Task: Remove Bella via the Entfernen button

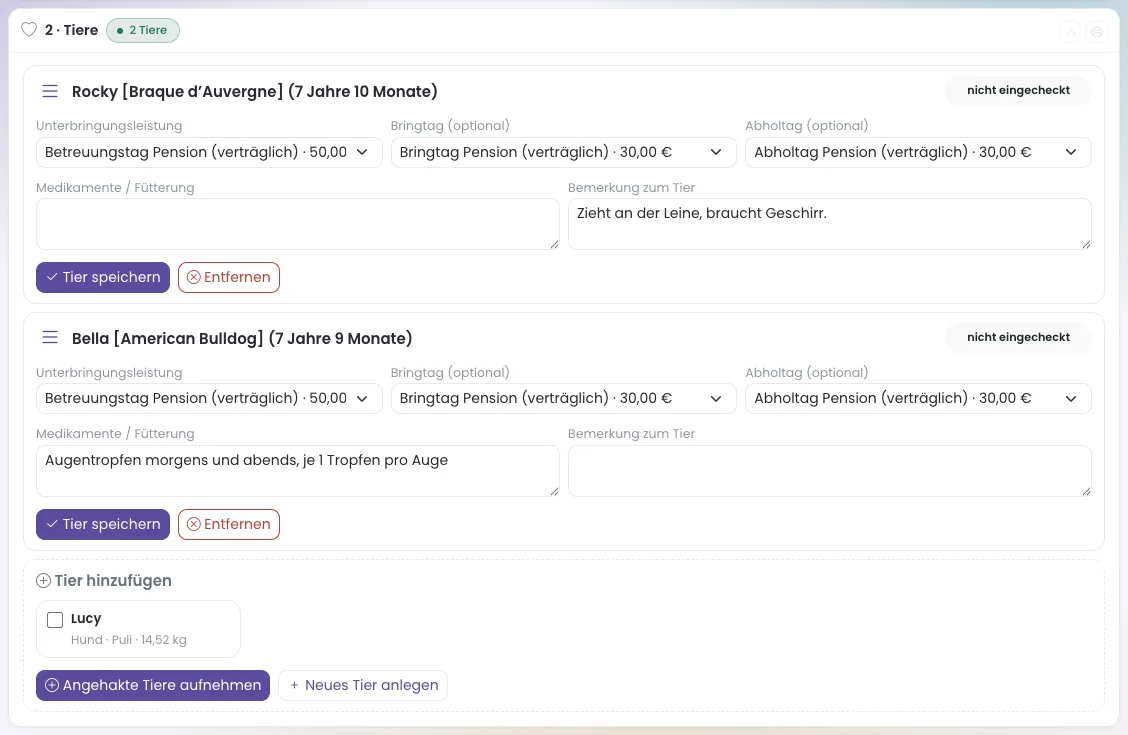Action: pyautogui.click(x=229, y=524)
